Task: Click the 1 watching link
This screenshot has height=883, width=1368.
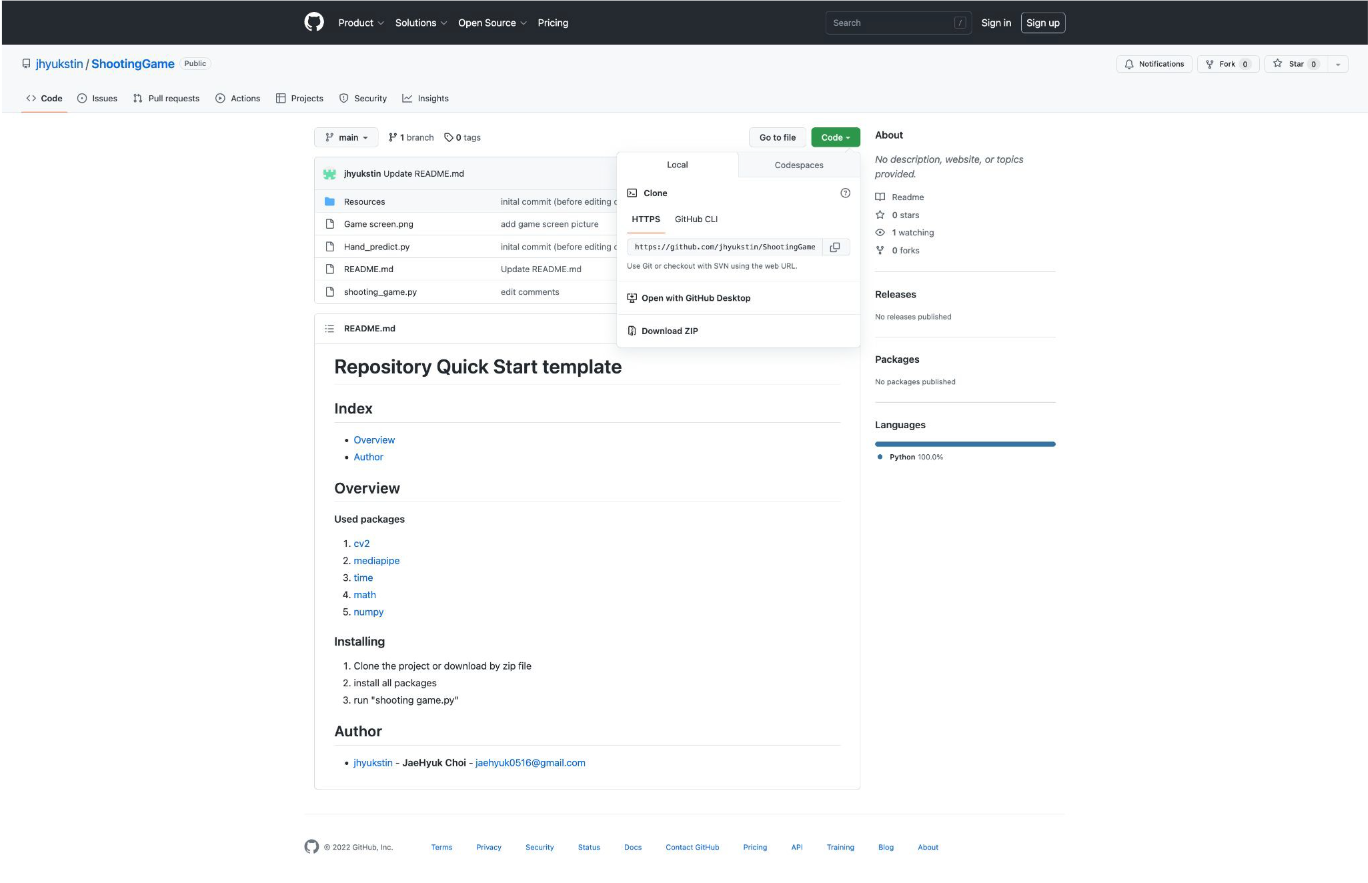Action: 905,233
